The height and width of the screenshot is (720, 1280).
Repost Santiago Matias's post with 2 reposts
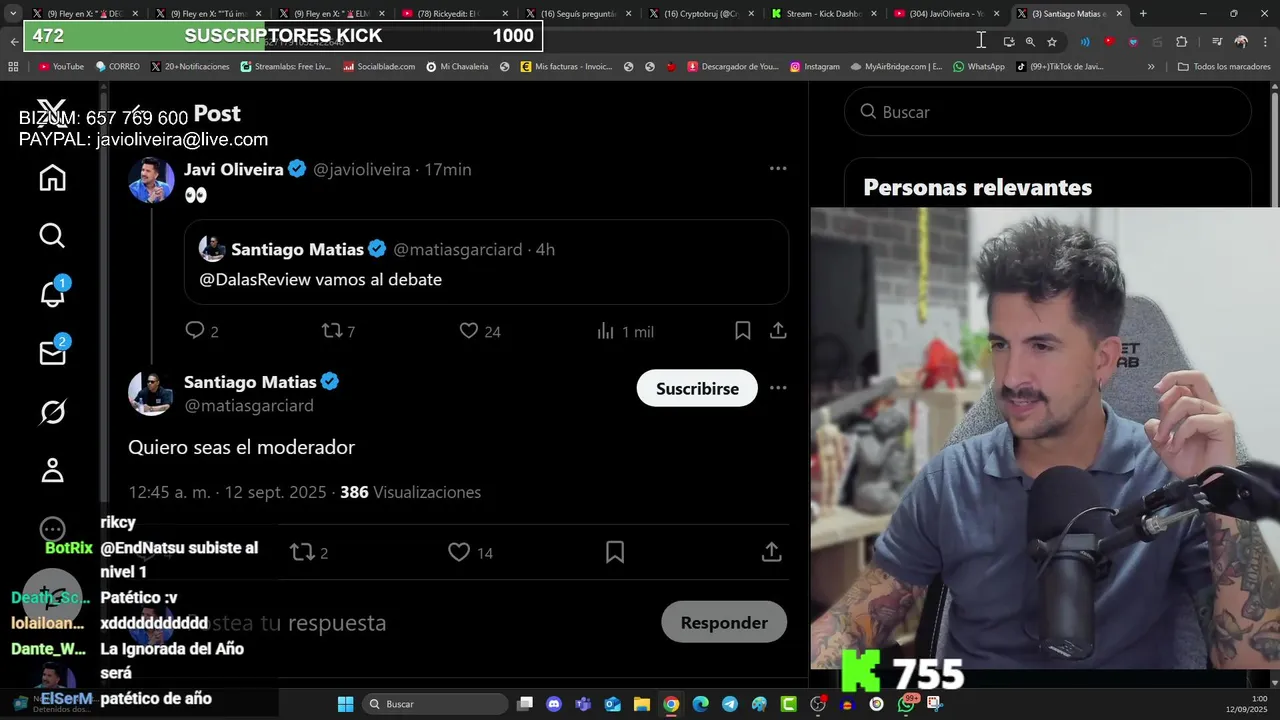(309, 552)
